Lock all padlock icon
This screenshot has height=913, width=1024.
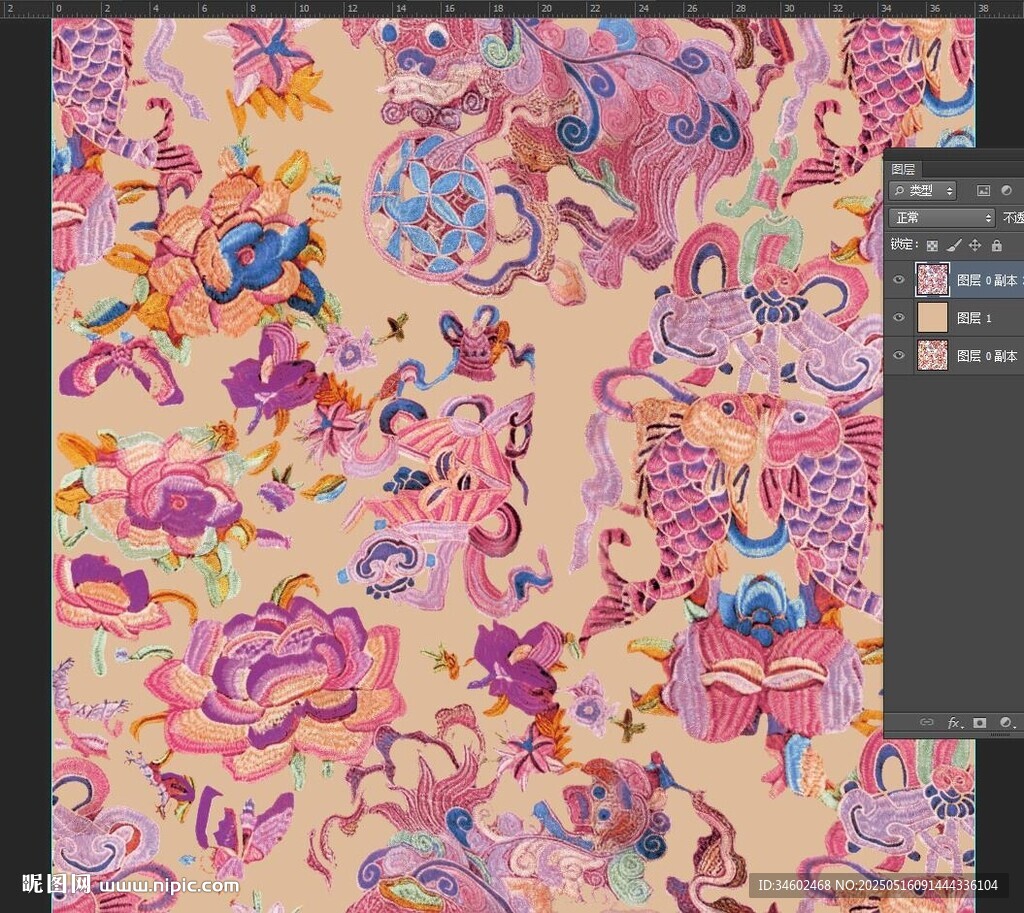coord(997,246)
